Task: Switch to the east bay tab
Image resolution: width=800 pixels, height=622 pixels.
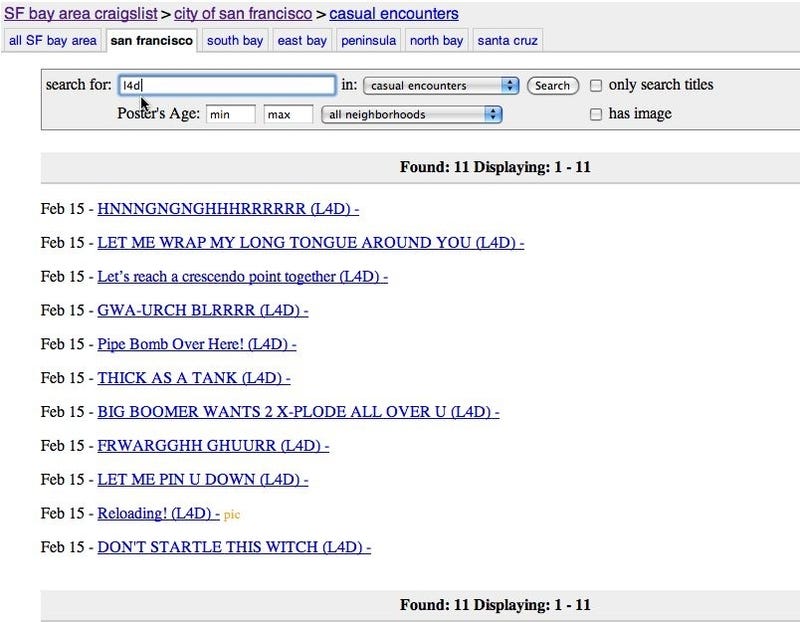Action: click(302, 40)
